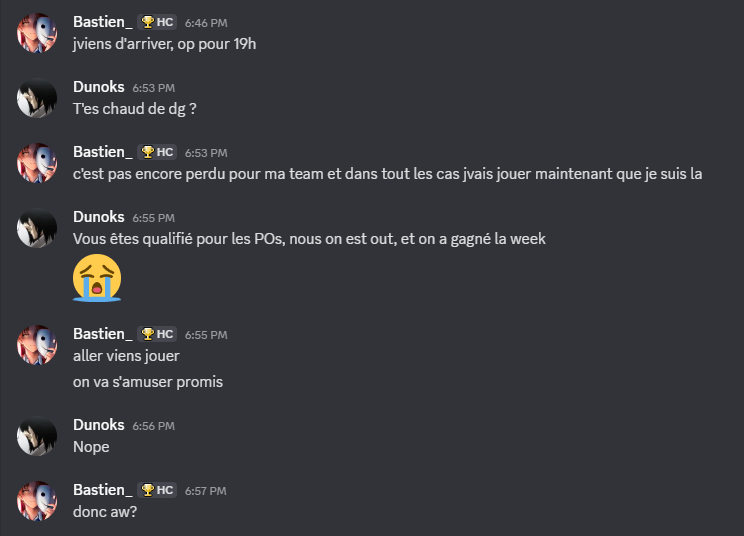Image resolution: width=744 pixels, height=536 pixels.
Task: Click the HC trophy tag at 6:57 PM
Action: (x=157, y=490)
